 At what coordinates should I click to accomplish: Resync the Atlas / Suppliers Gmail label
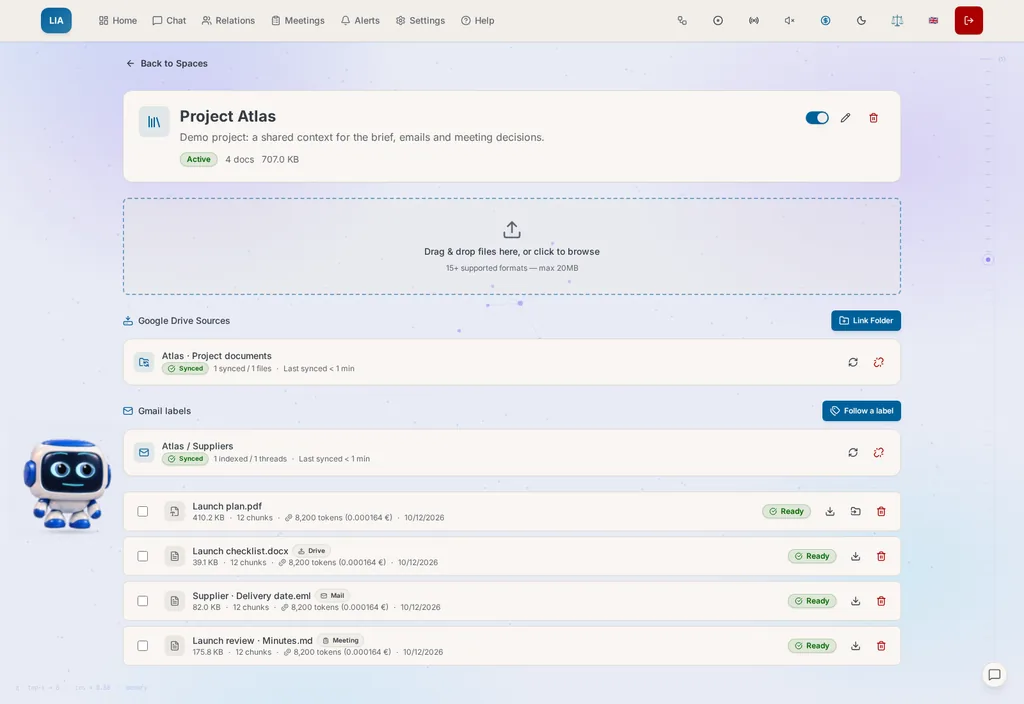coord(853,452)
